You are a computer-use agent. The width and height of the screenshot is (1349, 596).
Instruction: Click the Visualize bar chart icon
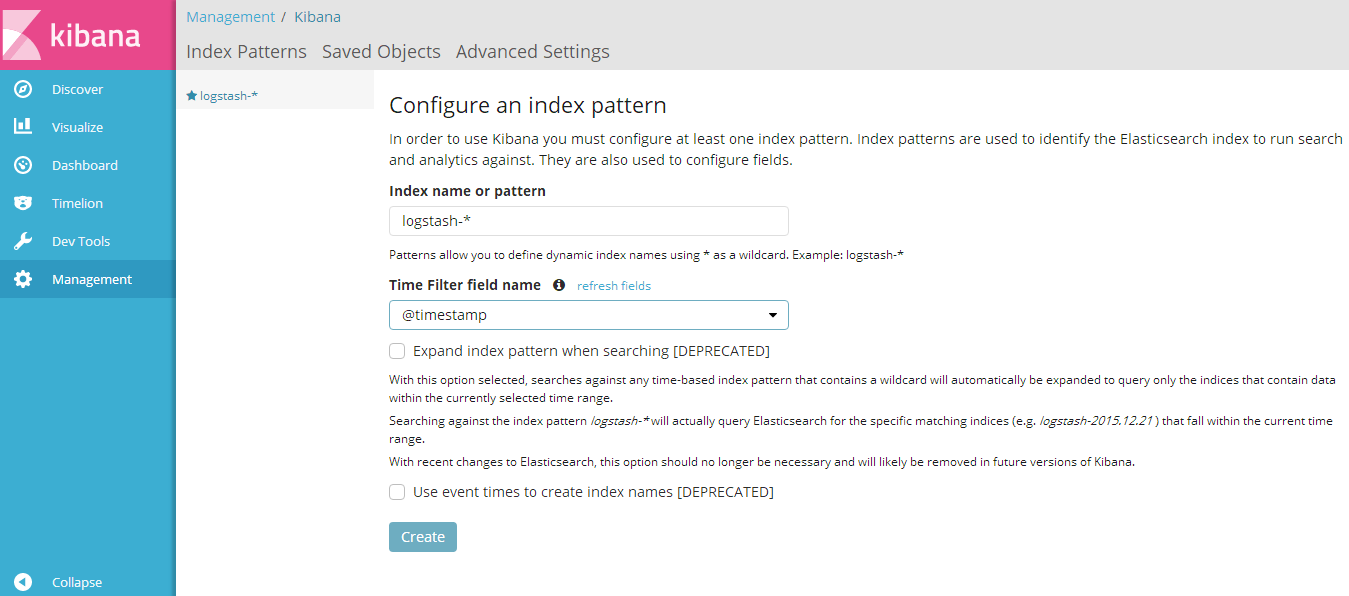23,127
